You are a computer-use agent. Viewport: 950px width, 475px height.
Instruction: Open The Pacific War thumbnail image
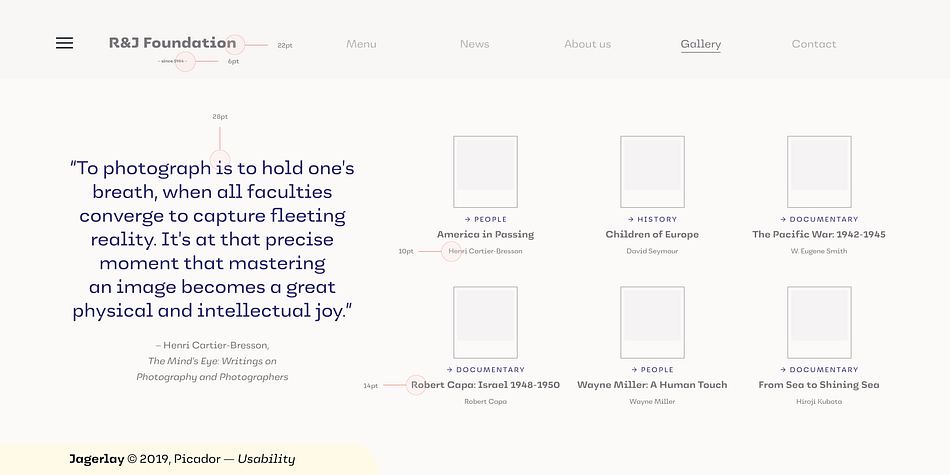[x=819, y=172]
